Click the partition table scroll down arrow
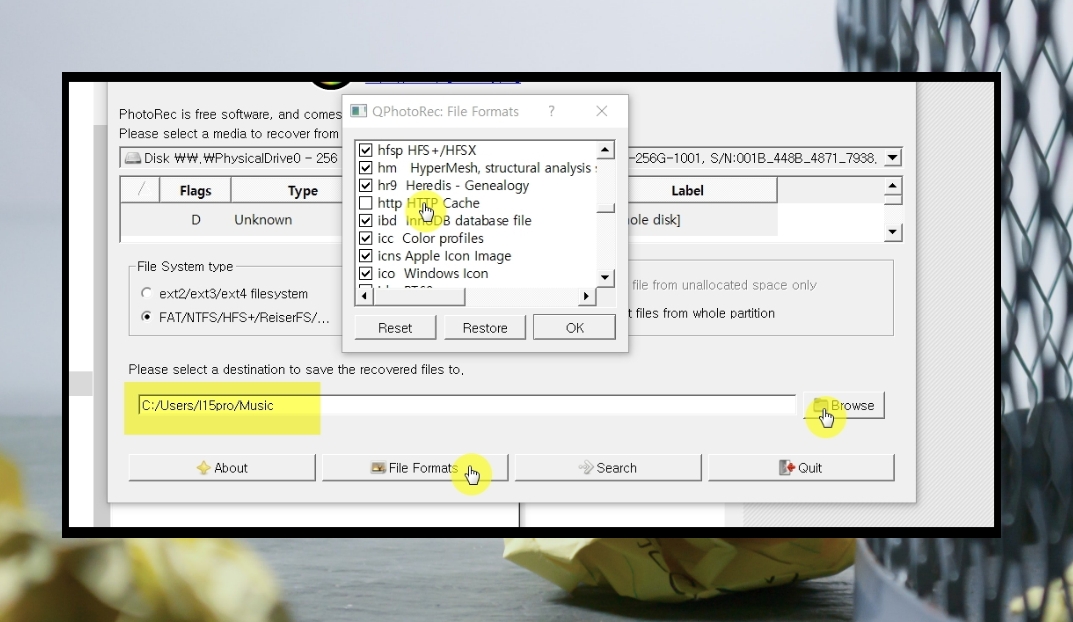The width and height of the screenshot is (1073, 622). 892,232
